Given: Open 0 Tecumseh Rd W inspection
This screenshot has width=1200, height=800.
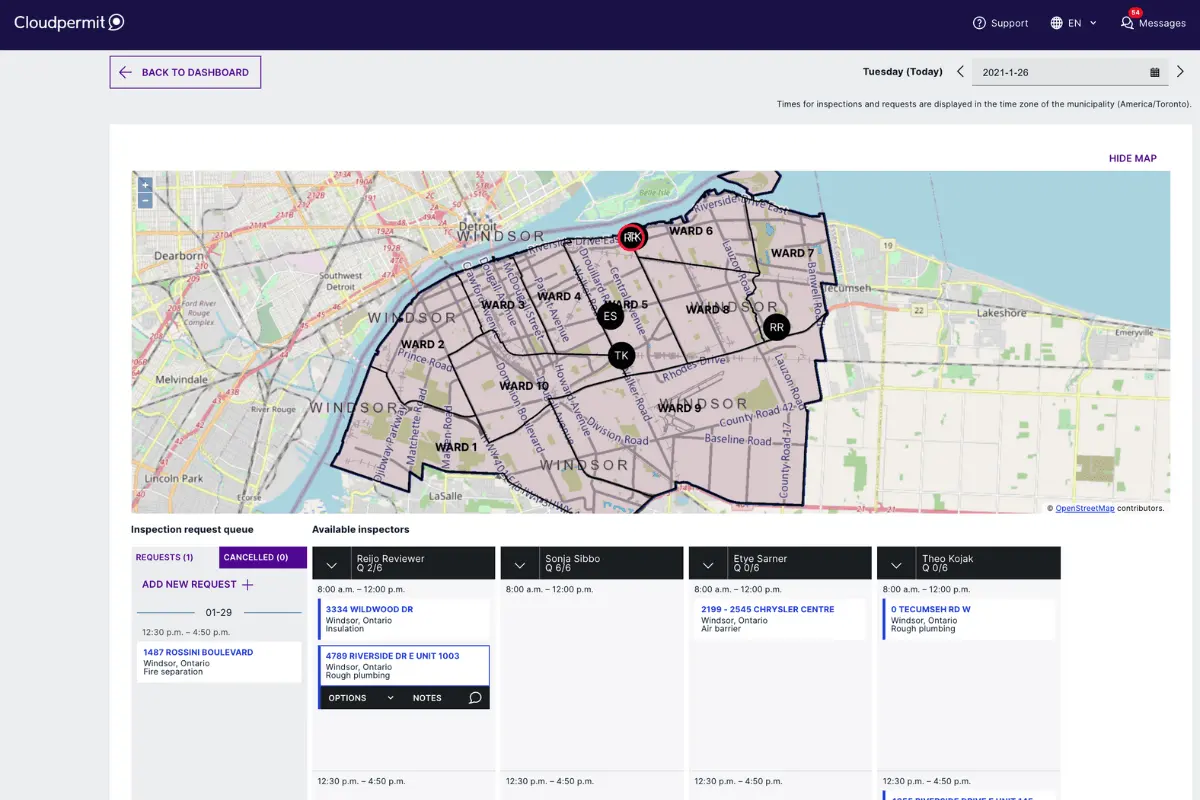Looking at the screenshot, I should click(931, 609).
